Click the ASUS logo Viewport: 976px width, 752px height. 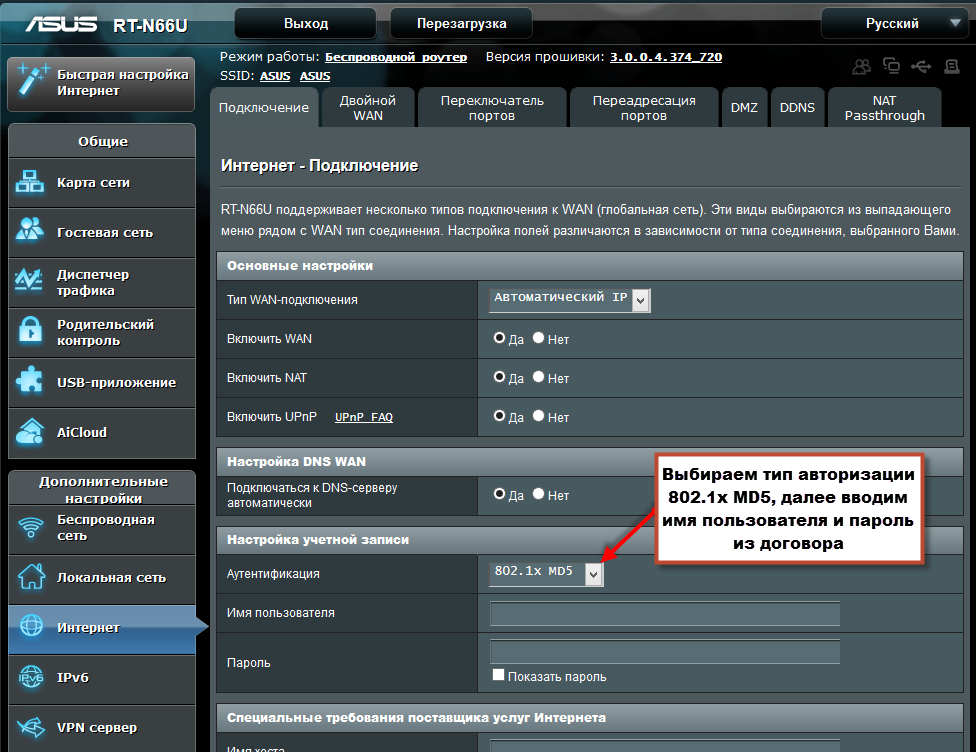[x=61, y=24]
